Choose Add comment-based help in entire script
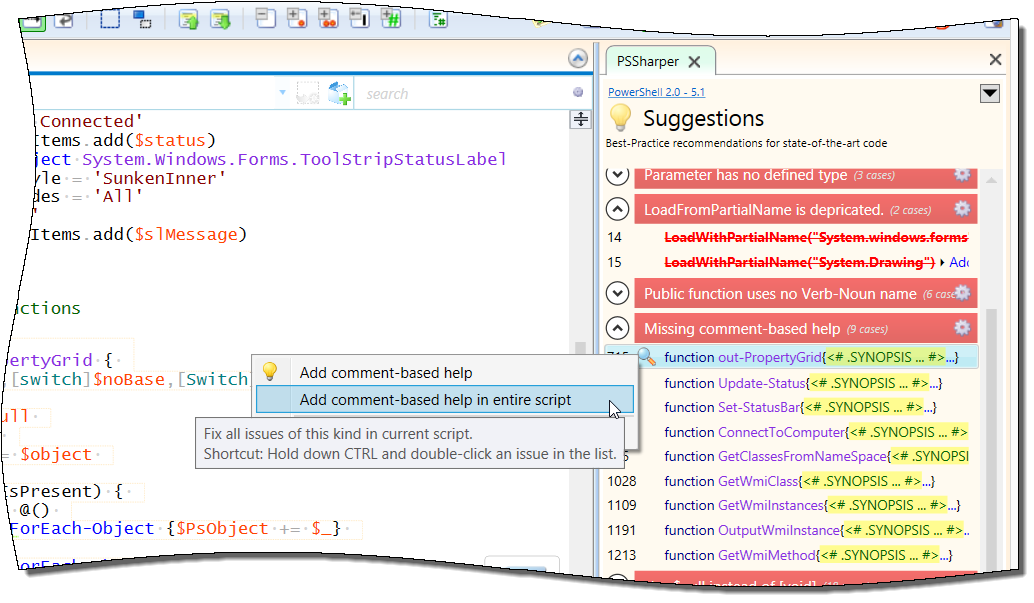 click(436, 400)
